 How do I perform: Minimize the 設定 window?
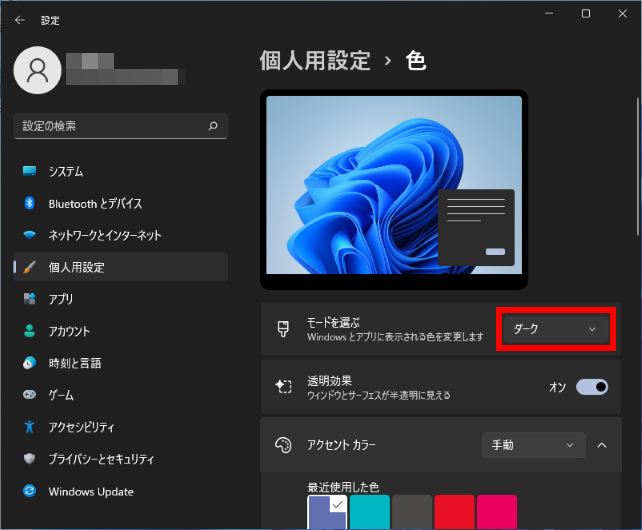tap(549, 14)
